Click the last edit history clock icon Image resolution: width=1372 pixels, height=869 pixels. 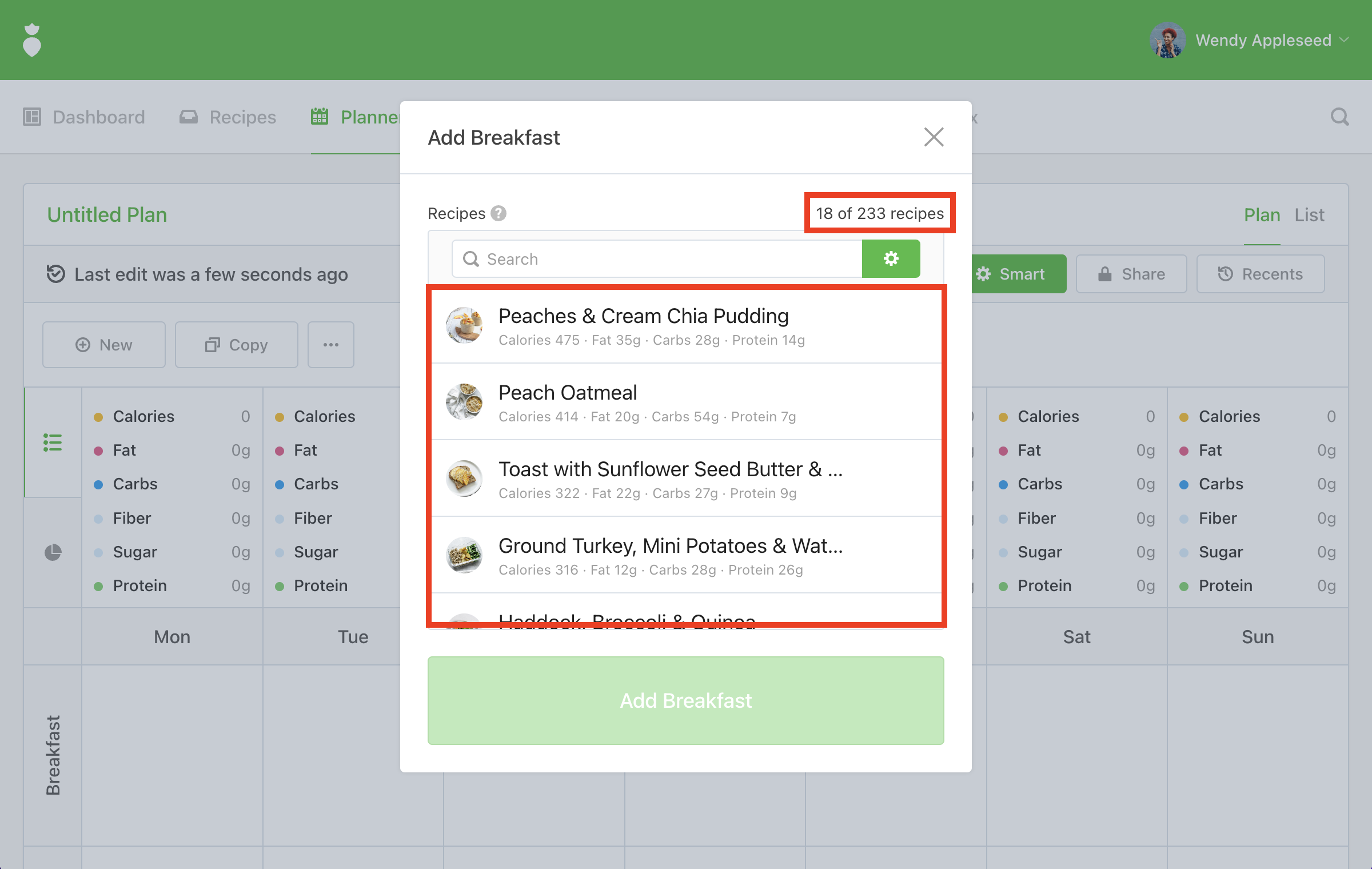pyautogui.click(x=55, y=274)
